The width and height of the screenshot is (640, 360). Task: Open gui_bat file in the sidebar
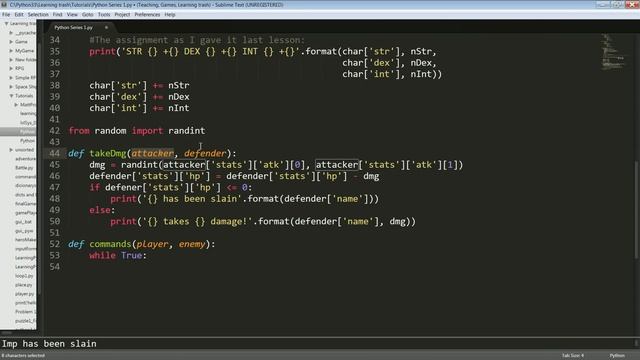(x=23, y=222)
